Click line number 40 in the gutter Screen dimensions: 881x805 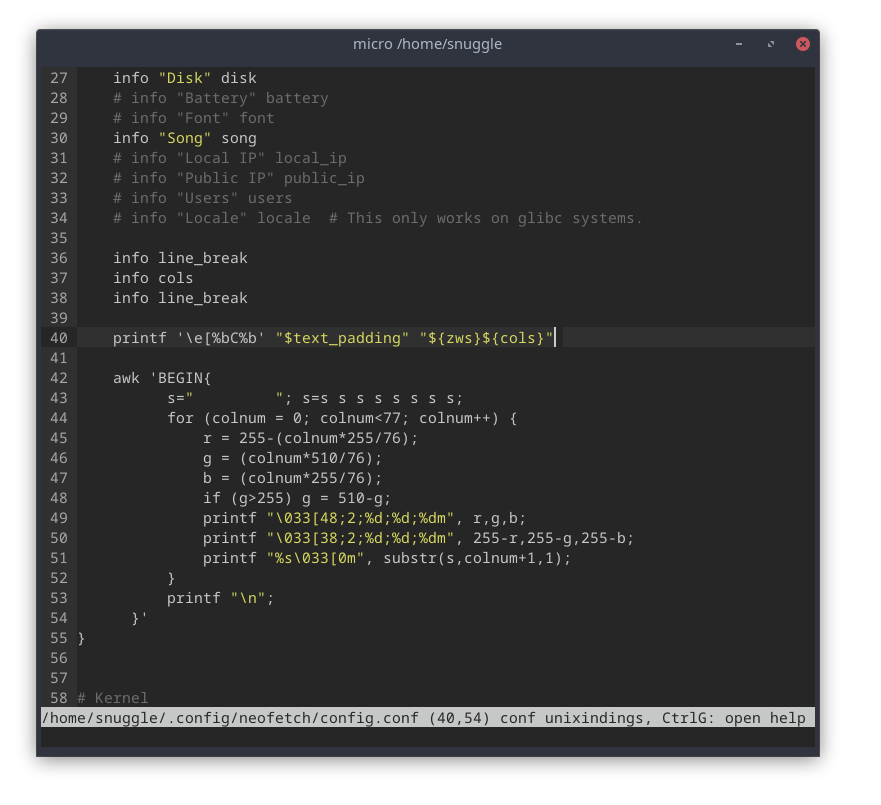pos(59,338)
